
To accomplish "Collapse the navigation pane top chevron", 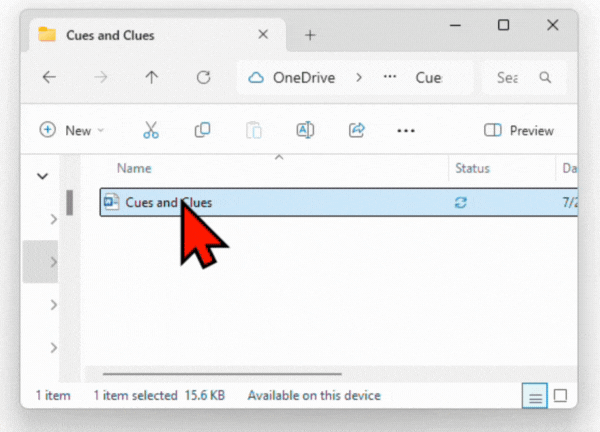I will coord(43,176).
